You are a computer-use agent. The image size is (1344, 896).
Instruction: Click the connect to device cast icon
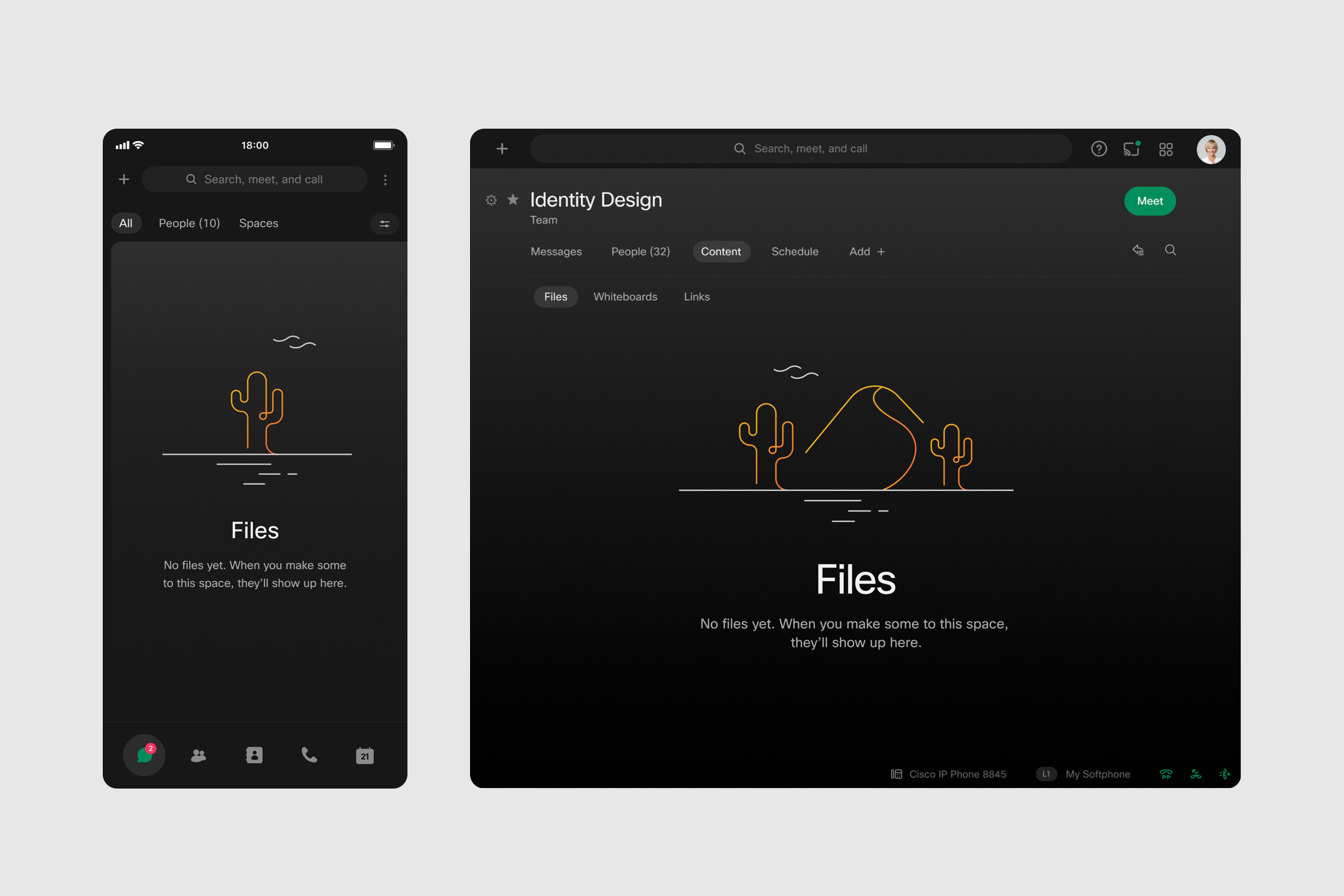click(x=1131, y=149)
